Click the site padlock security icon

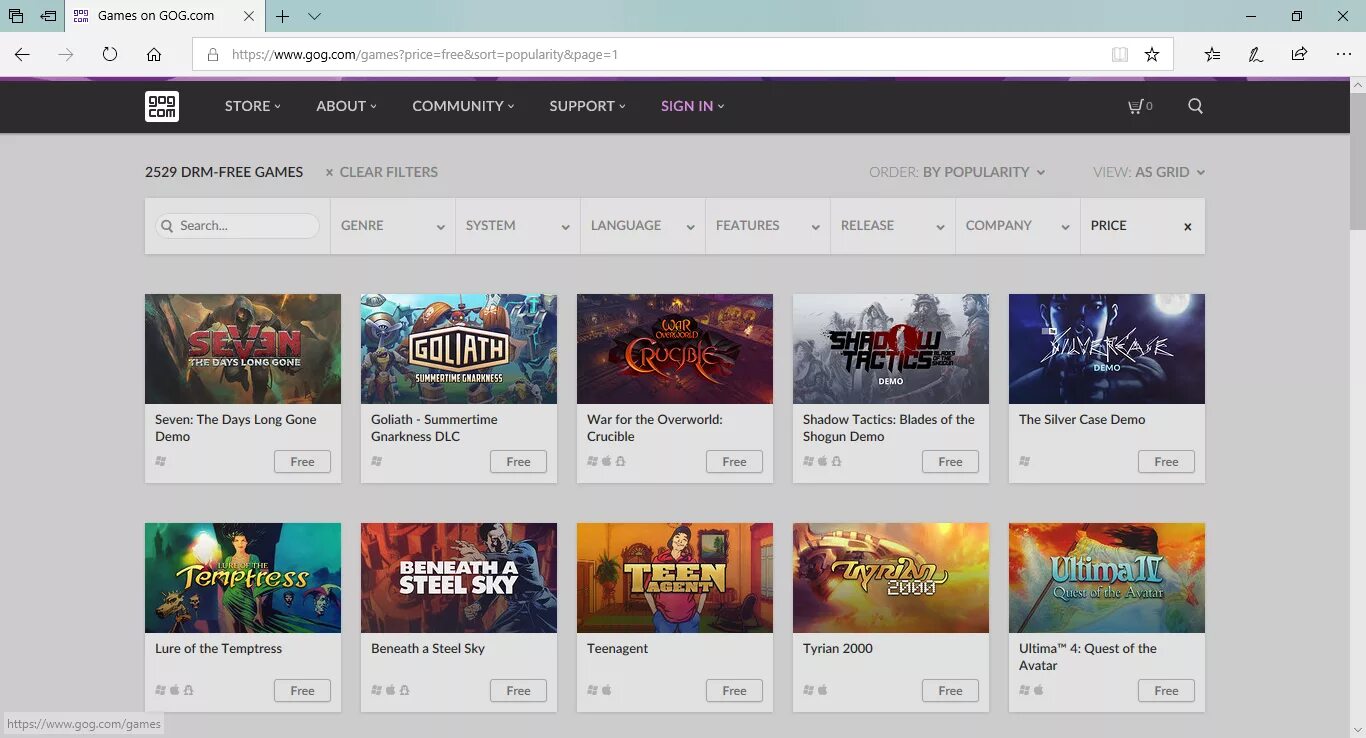pos(212,55)
